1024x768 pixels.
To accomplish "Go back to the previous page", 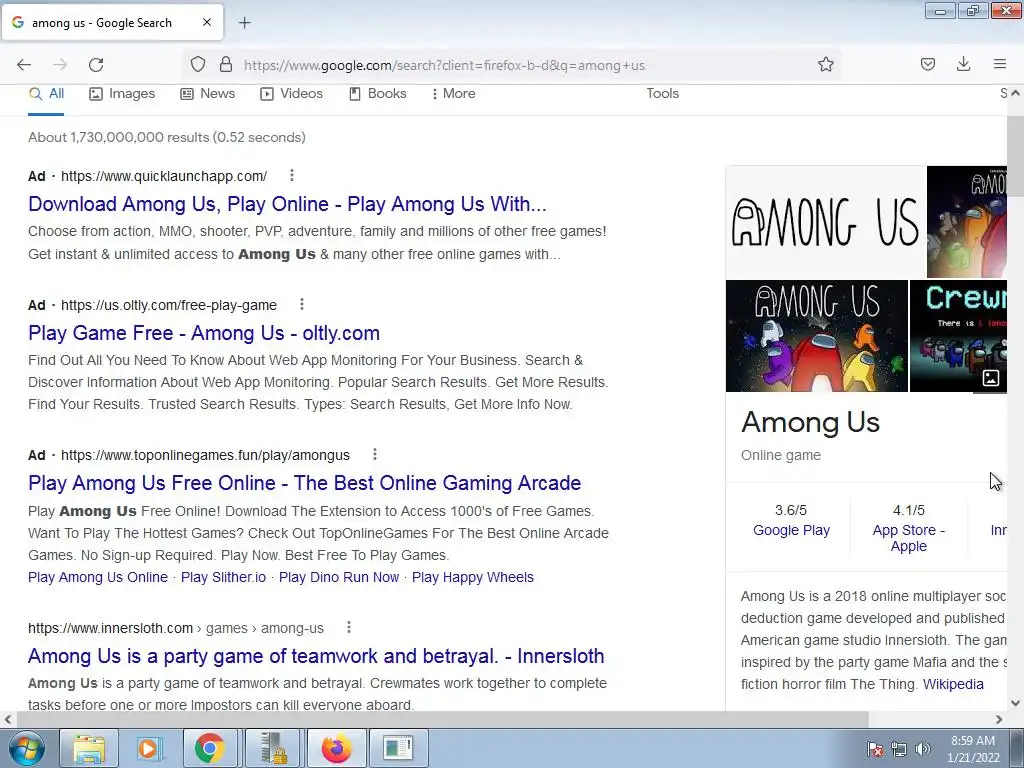I will point(24,65).
